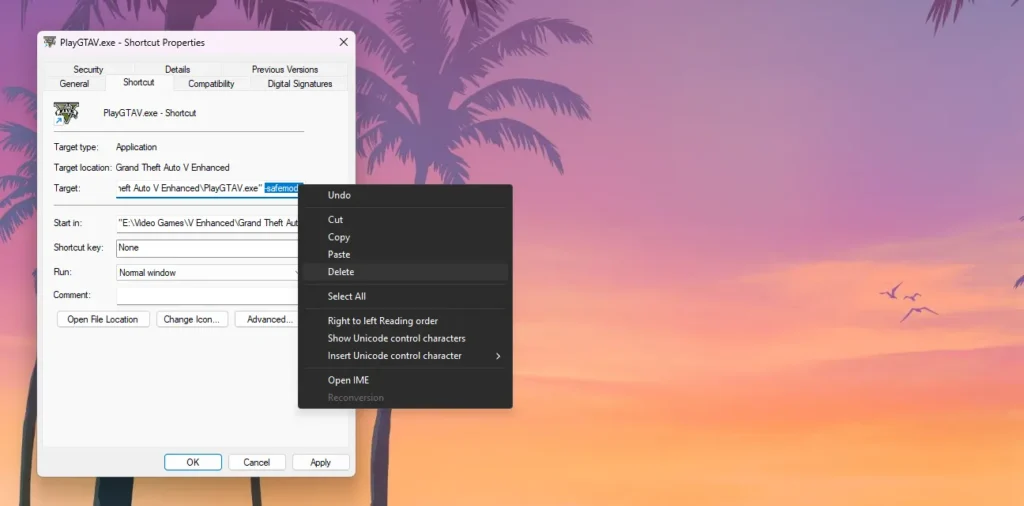Choose Open IME menu entry
This screenshot has height=506, width=1024.
[x=405, y=380]
